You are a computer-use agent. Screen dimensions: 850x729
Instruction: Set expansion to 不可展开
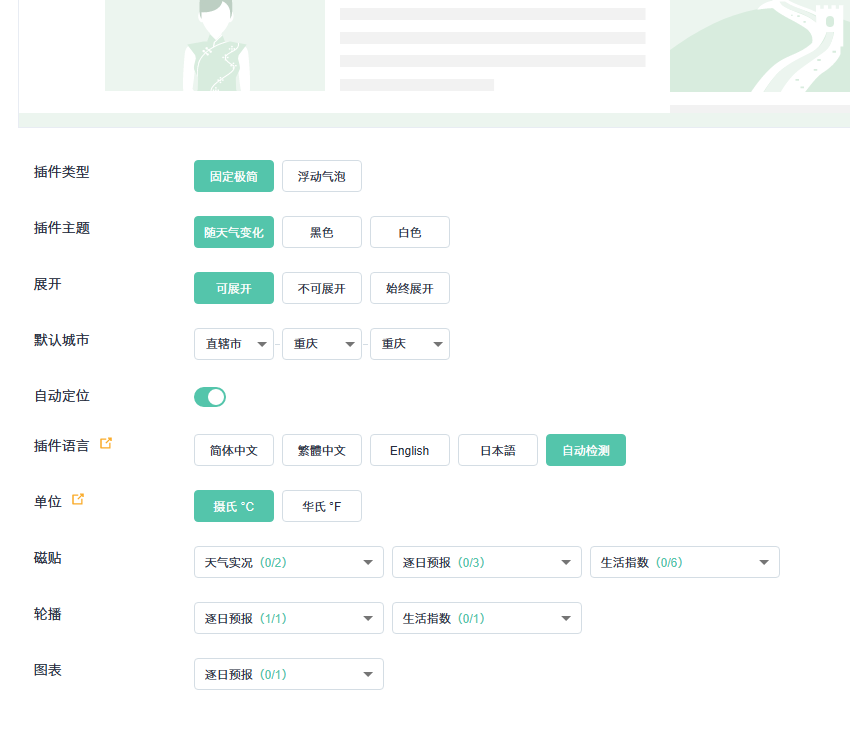pyautogui.click(x=322, y=288)
